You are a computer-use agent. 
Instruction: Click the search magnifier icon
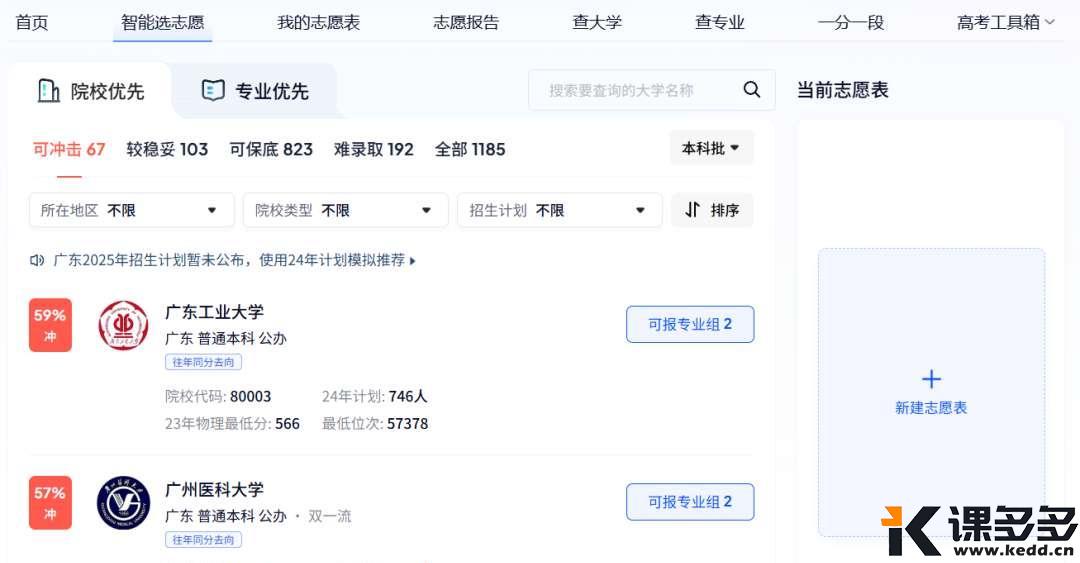(x=752, y=90)
